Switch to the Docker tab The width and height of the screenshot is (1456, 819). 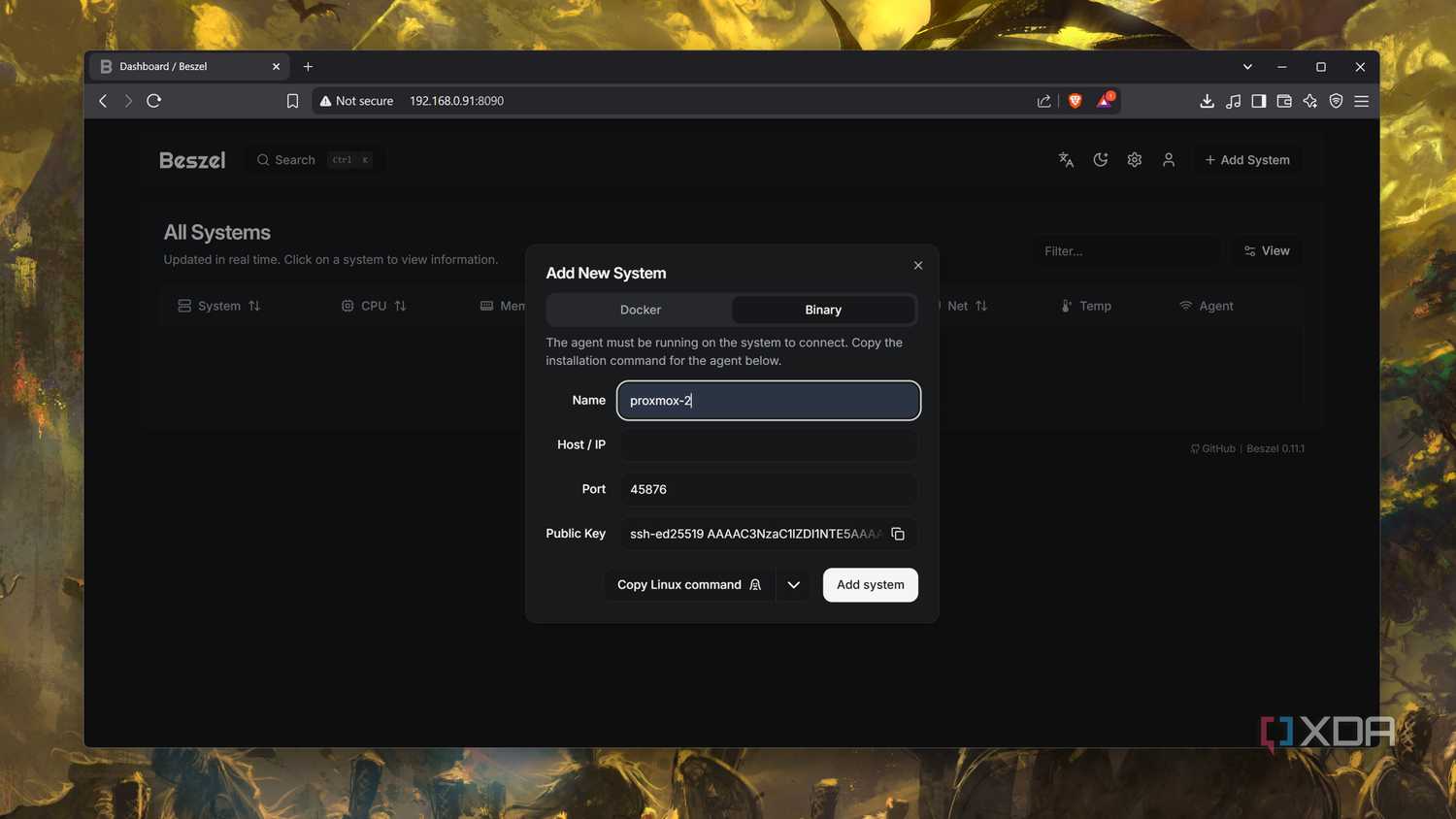[x=641, y=310]
